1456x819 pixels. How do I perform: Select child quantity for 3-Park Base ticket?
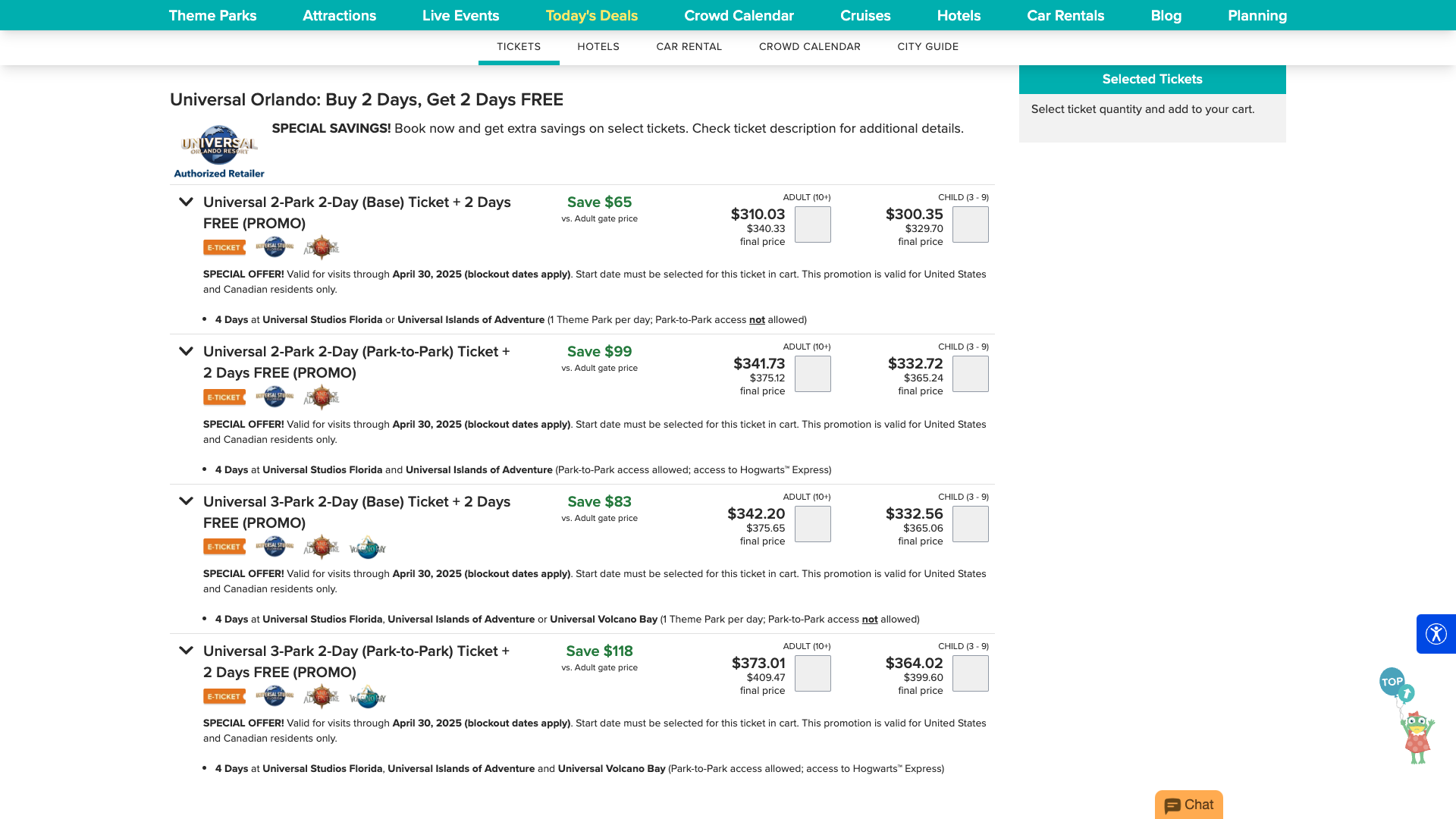pyautogui.click(x=971, y=524)
